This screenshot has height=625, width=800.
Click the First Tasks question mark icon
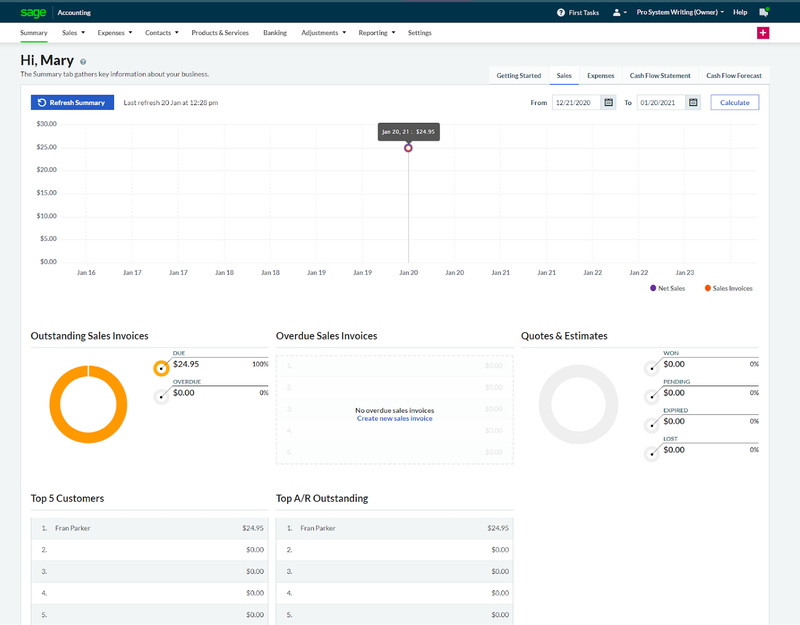coord(561,12)
